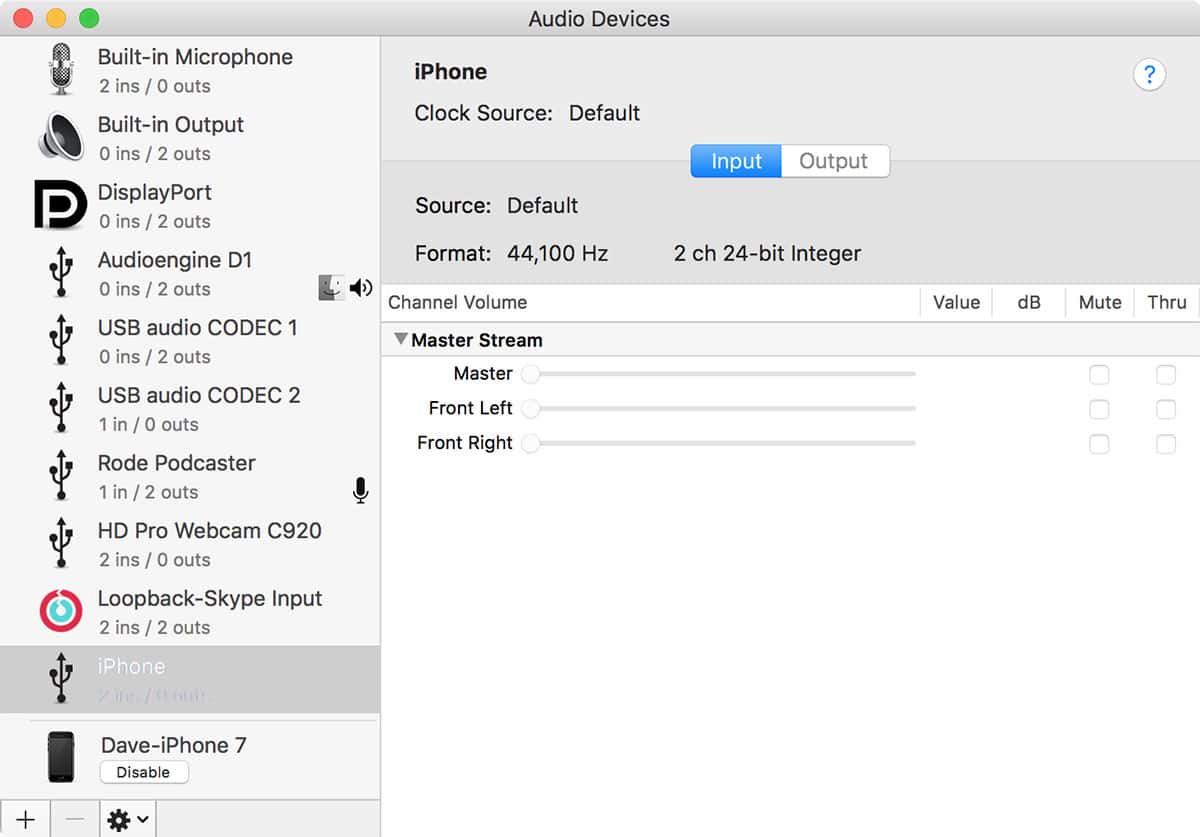The width and height of the screenshot is (1200, 837).
Task: Select the Built-in Microphone device name
Action: 195,57
